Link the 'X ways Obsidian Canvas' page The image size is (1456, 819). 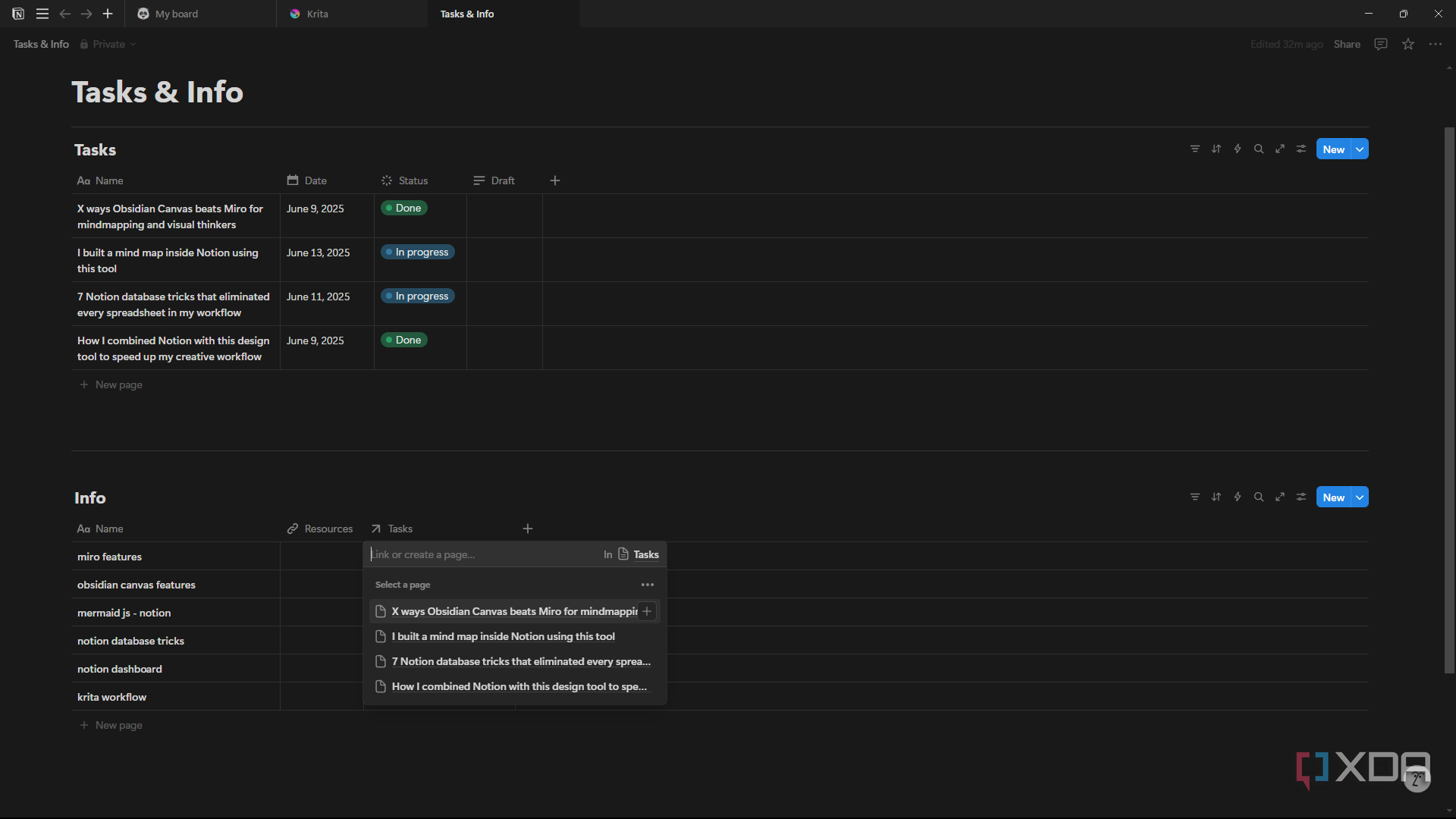(647, 611)
